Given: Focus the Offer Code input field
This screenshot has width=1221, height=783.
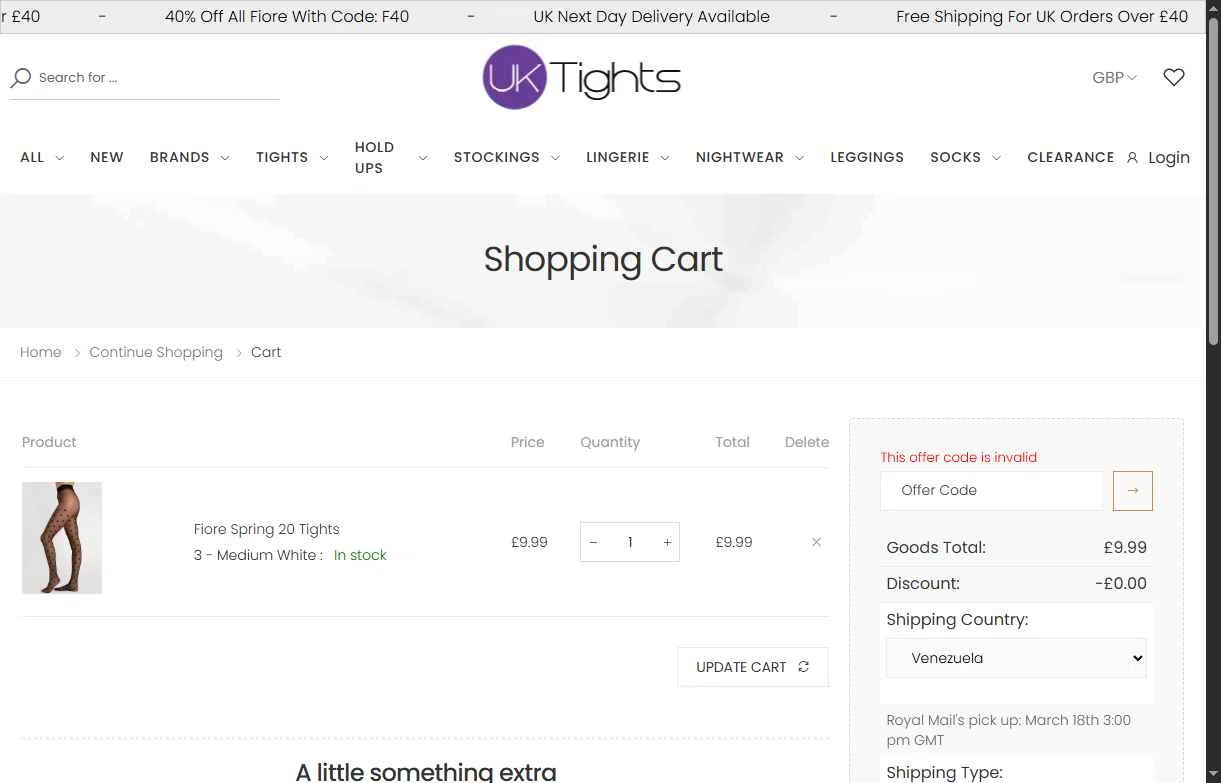Looking at the screenshot, I should pos(992,491).
